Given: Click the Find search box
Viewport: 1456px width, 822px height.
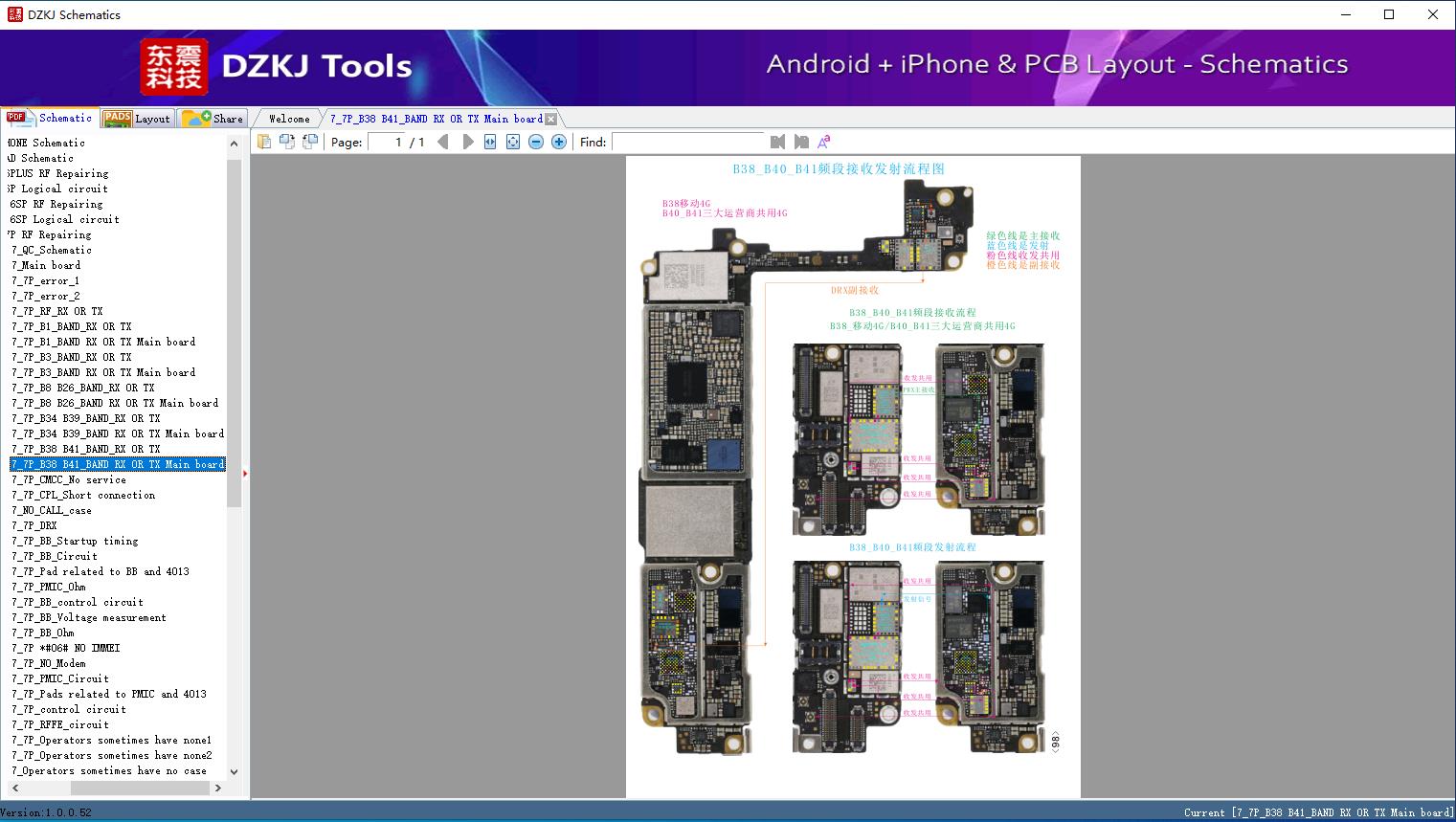Looking at the screenshot, I should click(687, 142).
